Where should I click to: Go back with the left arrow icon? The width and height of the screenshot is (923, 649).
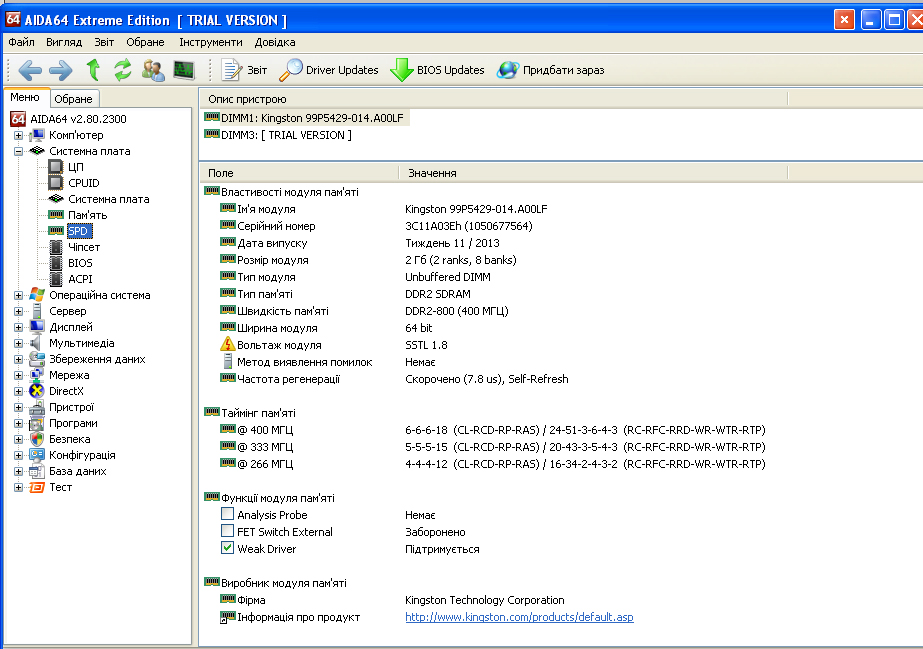tap(30, 71)
